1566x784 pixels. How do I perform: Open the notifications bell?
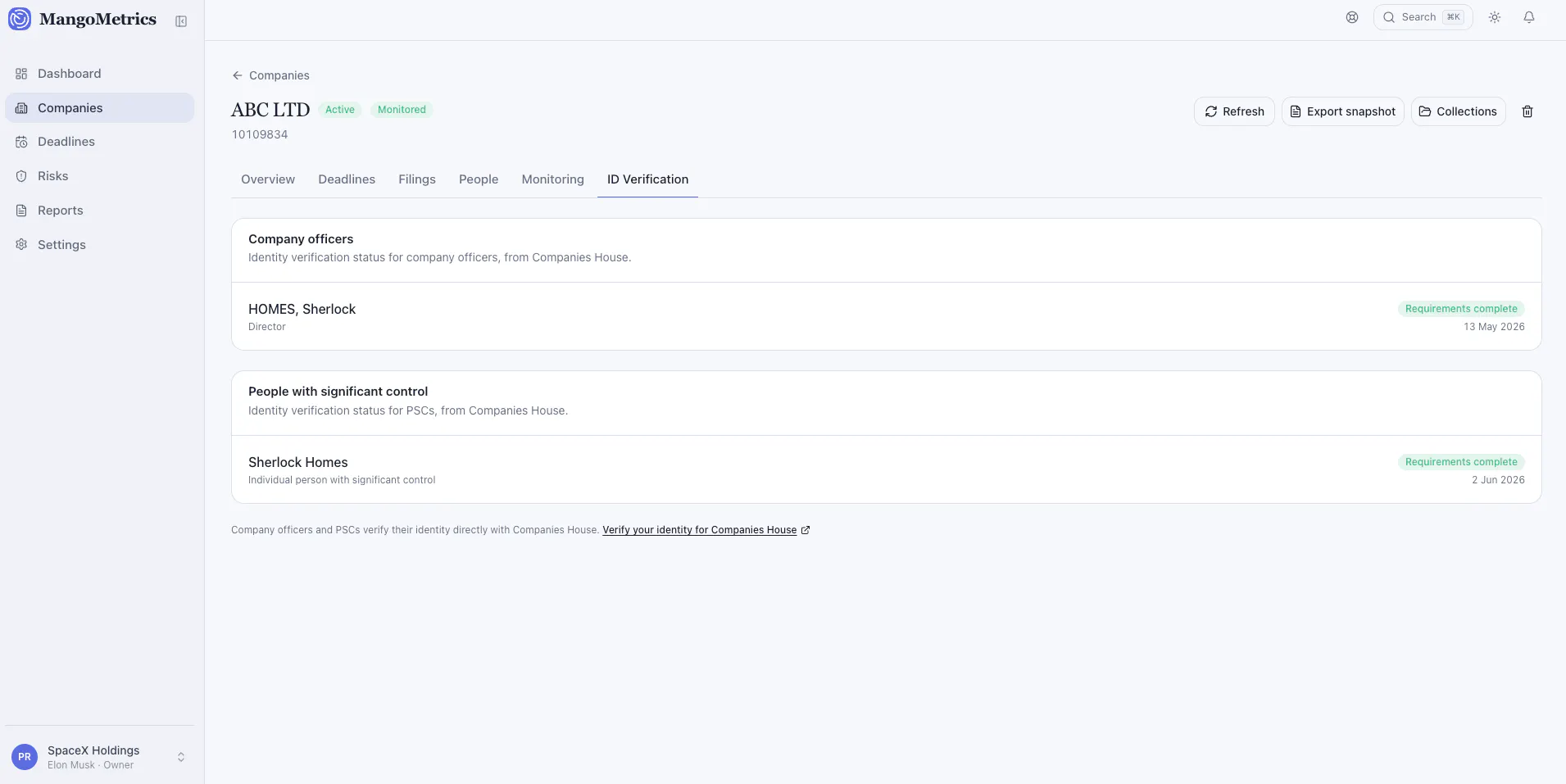pyautogui.click(x=1529, y=17)
